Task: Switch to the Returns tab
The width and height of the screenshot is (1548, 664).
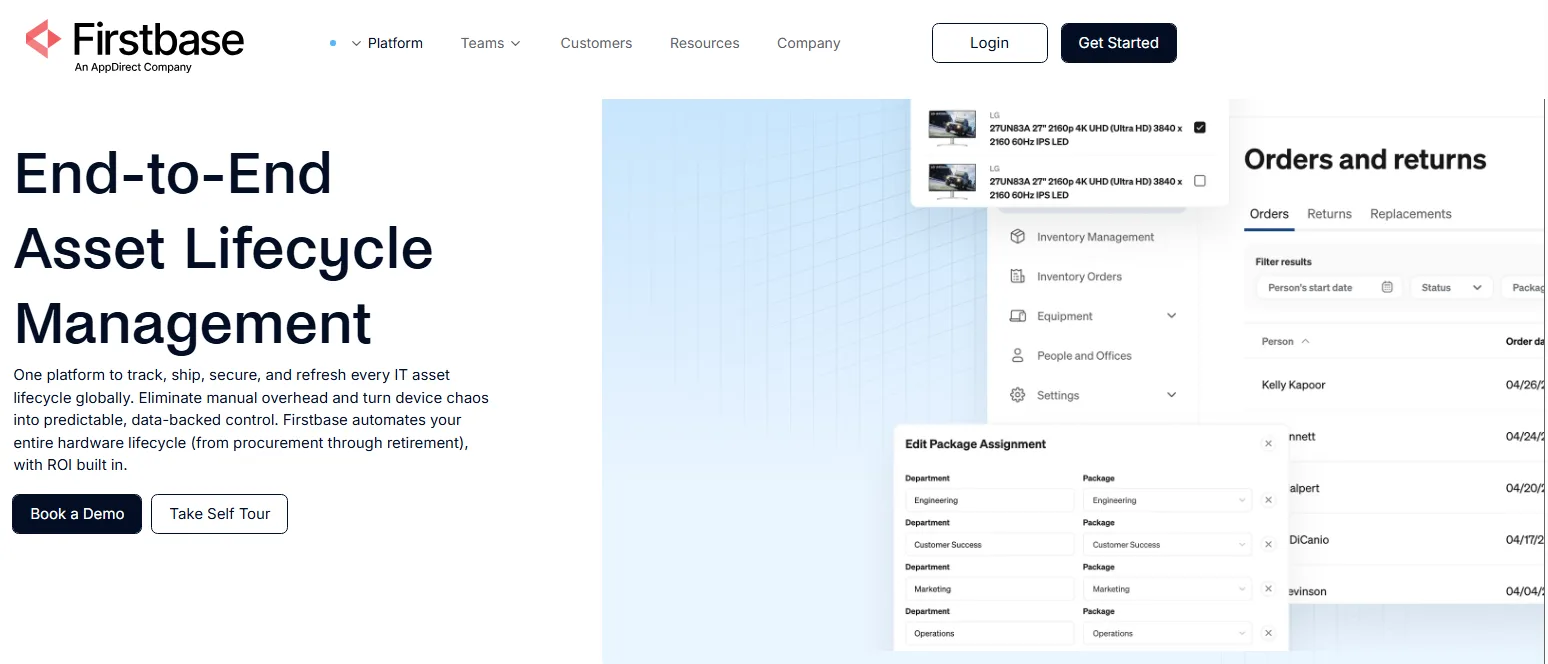Action: (1329, 214)
